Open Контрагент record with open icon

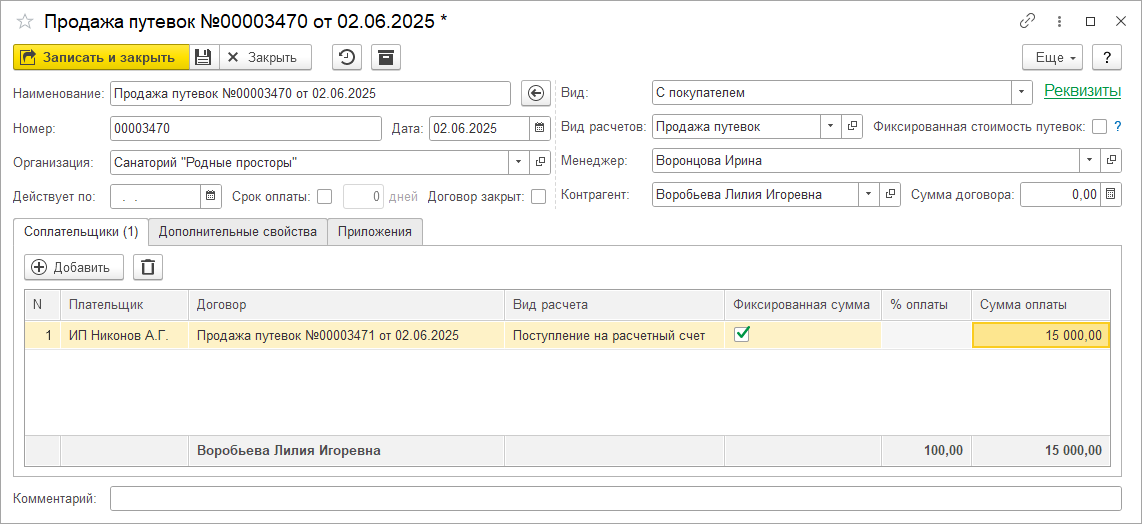[x=890, y=195]
